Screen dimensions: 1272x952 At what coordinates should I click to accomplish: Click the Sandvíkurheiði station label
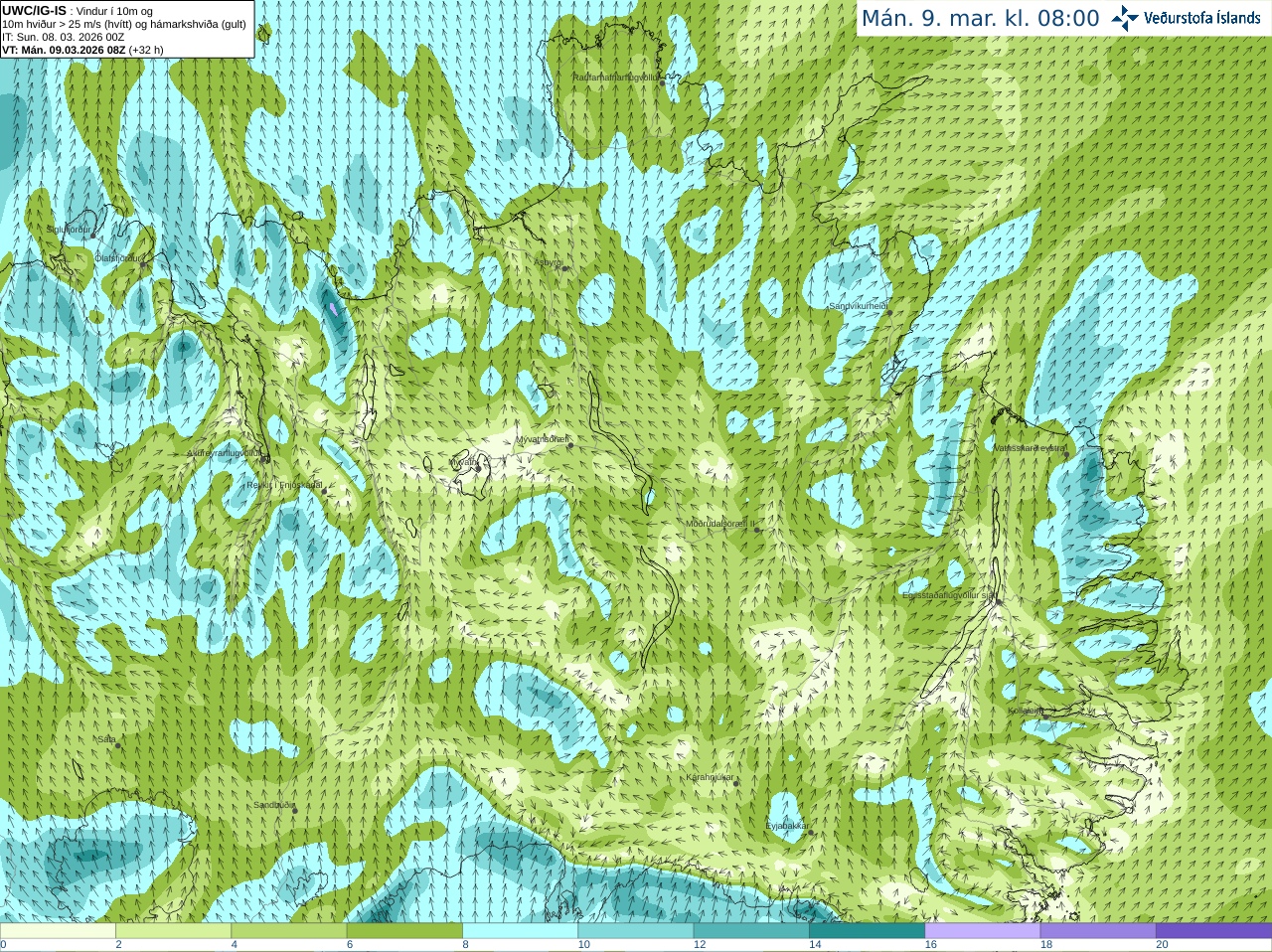[x=859, y=306]
